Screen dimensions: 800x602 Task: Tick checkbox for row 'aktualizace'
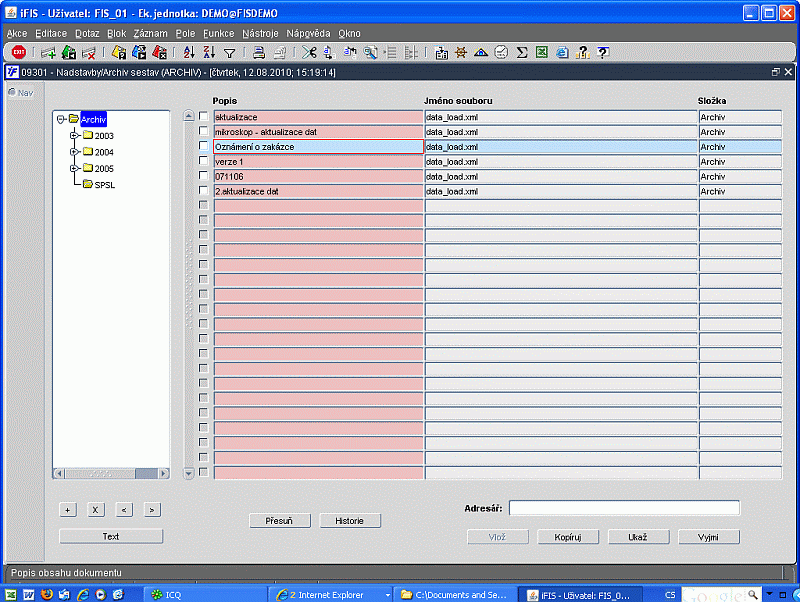coord(204,116)
